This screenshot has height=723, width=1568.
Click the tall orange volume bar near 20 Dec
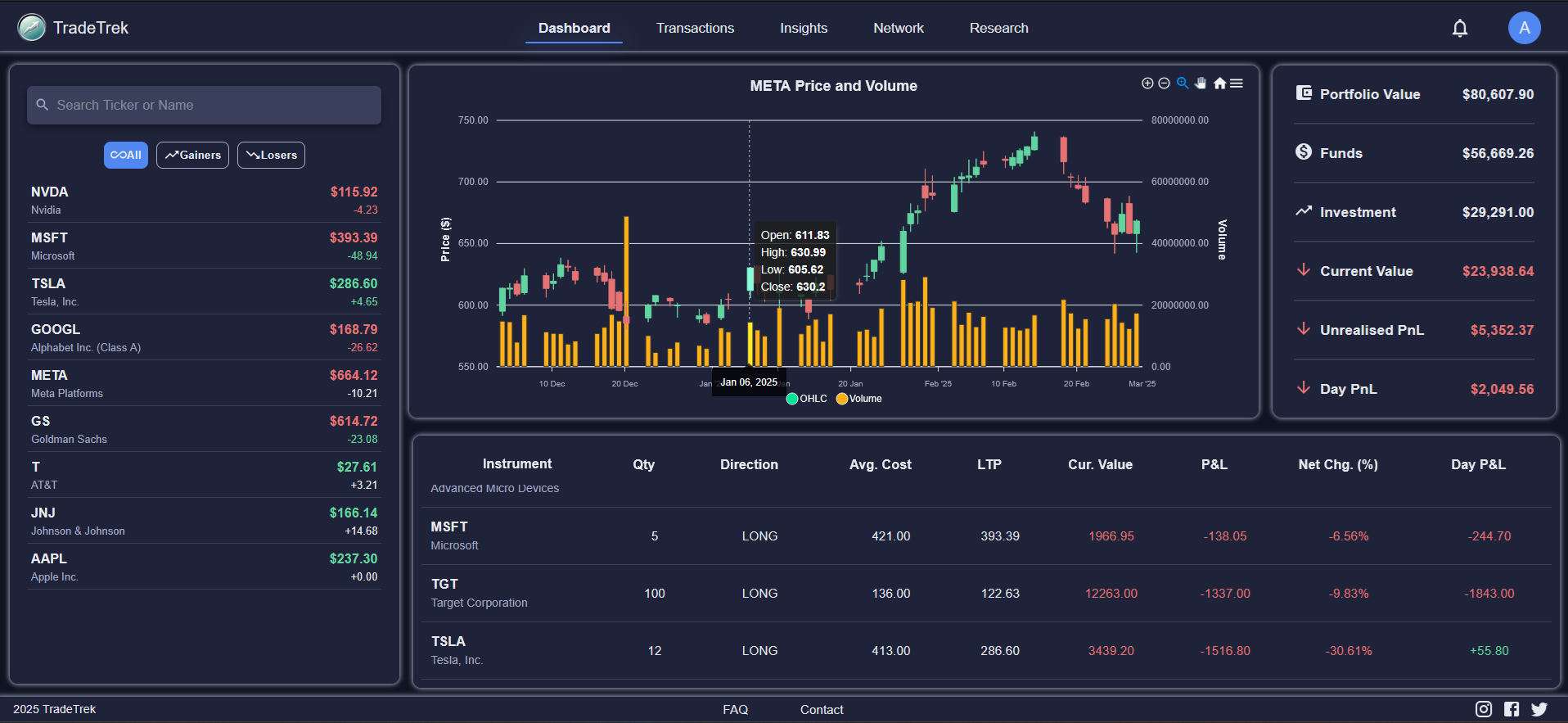[x=626, y=291]
